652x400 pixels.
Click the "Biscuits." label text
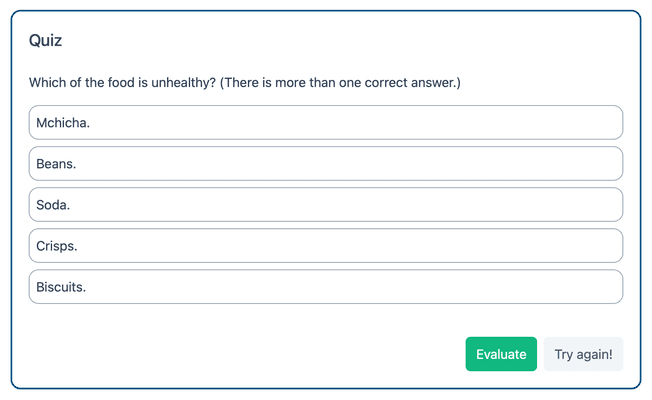coord(61,287)
